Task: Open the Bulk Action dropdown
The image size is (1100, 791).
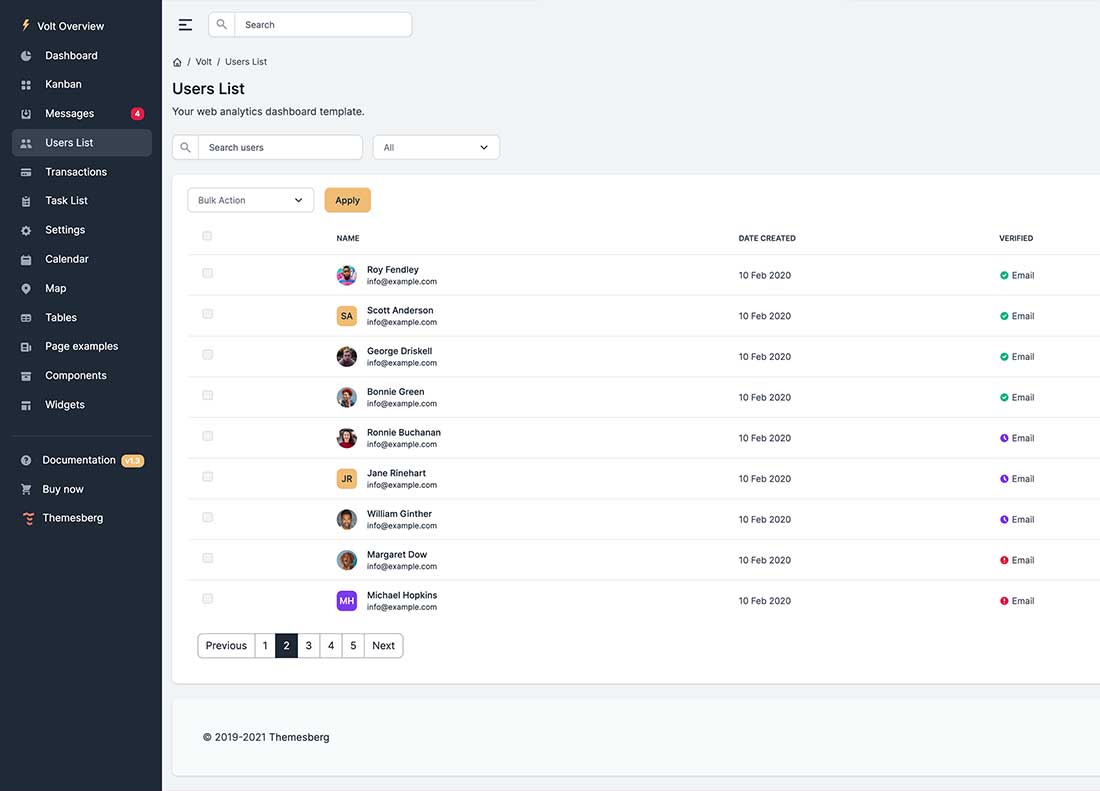Action: pyautogui.click(x=250, y=199)
